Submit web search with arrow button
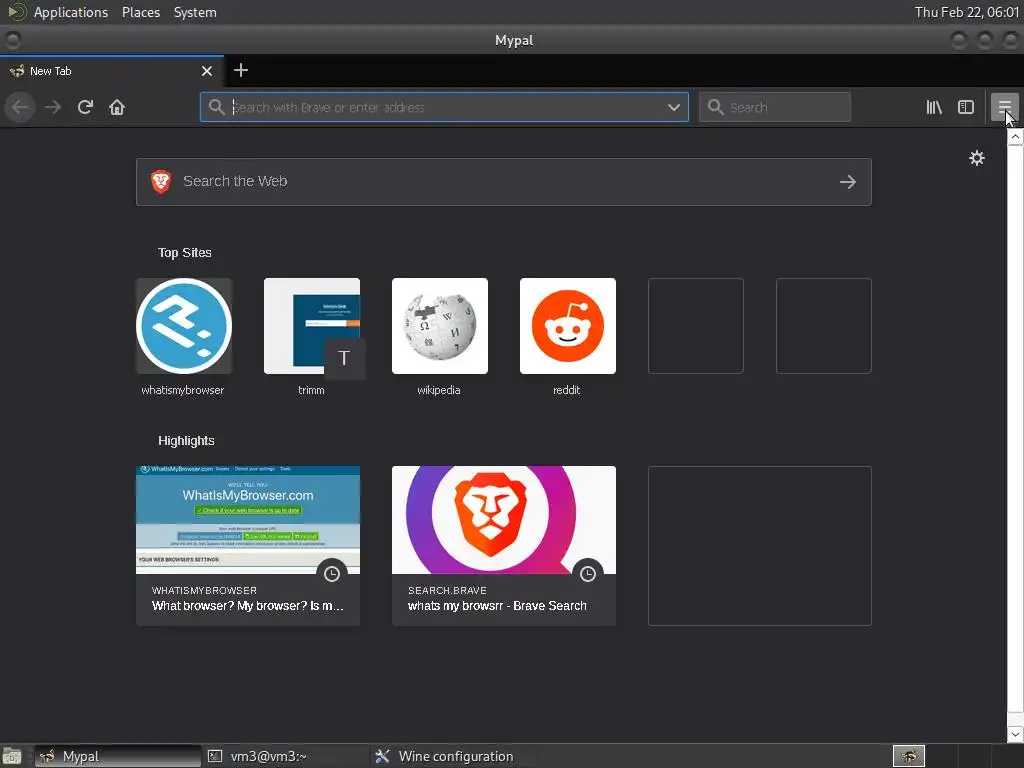Viewport: 1024px width, 768px height. tap(848, 182)
